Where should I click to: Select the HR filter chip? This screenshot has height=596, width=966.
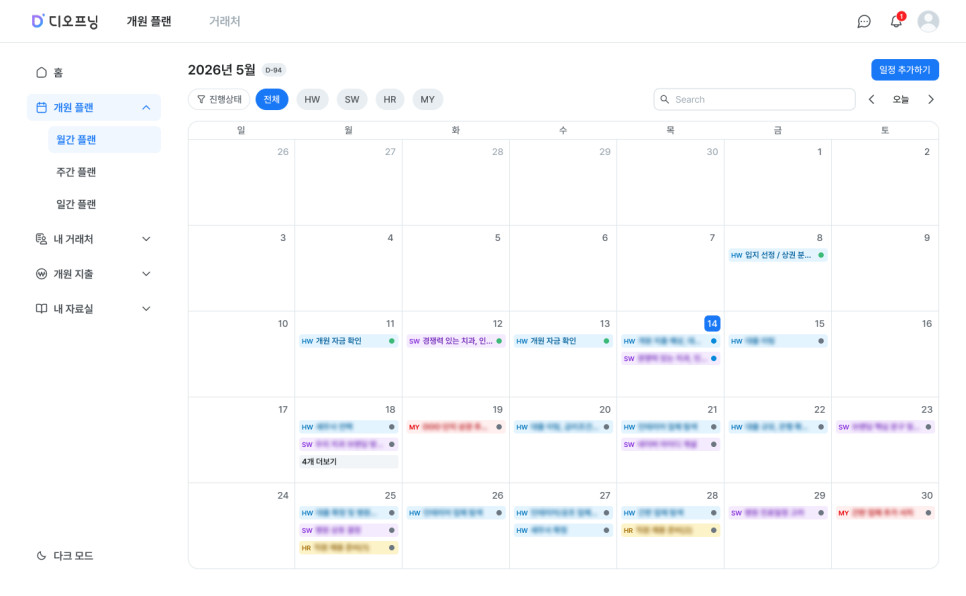coord(390,99)
